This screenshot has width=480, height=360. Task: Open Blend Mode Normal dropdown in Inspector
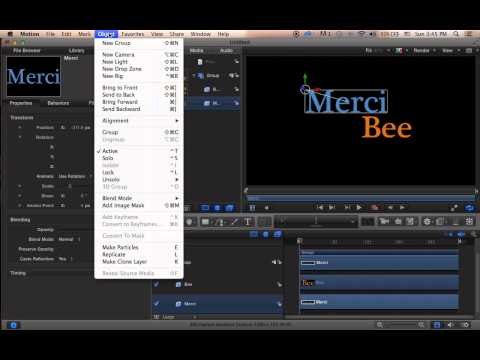(x=69, y=239)
